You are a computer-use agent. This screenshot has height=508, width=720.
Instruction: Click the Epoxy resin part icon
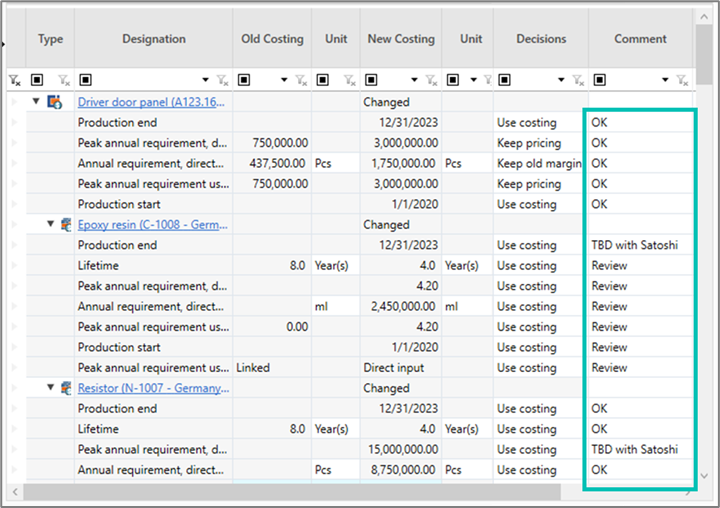tap(67, 225)
